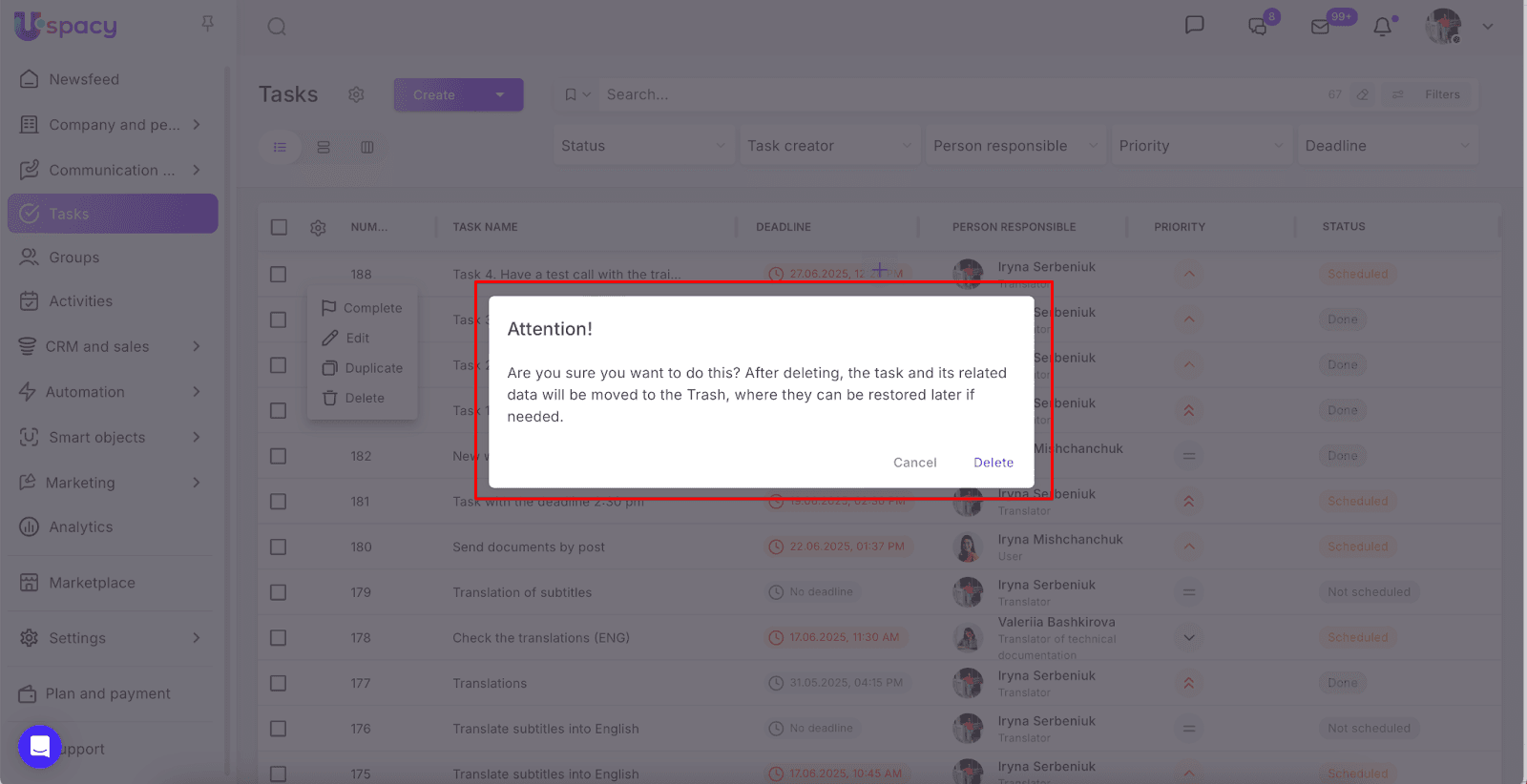Pin the sidebar with the pin icon

[207, 23]
